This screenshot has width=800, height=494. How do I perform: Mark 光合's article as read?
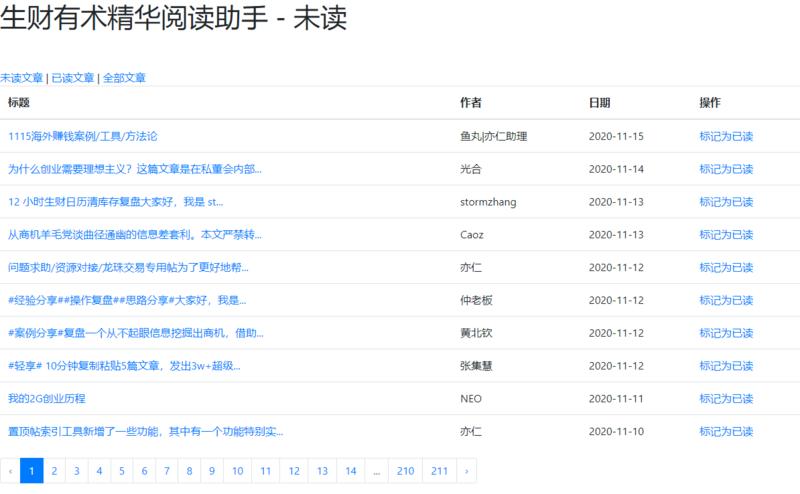[726, 169]
